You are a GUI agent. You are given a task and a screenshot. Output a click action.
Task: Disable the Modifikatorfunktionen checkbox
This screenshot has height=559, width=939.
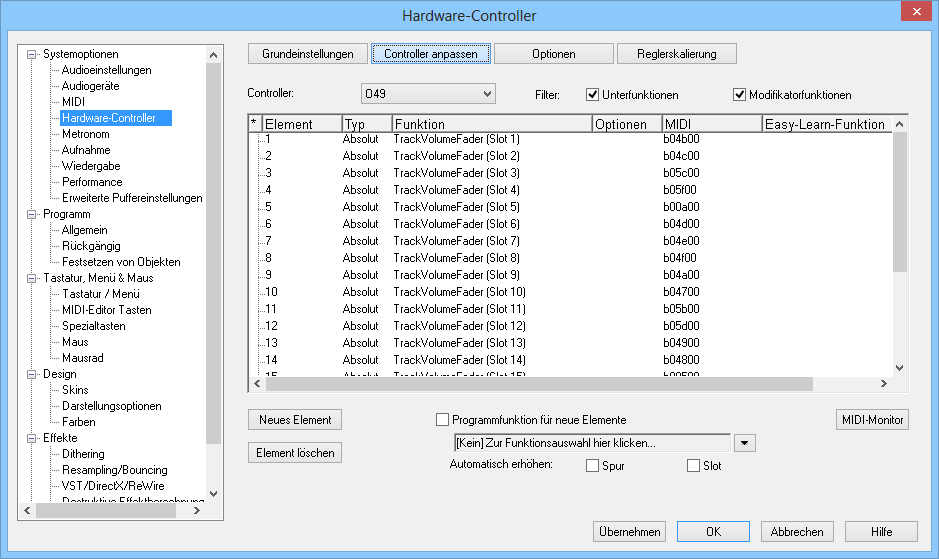point(740,95)
